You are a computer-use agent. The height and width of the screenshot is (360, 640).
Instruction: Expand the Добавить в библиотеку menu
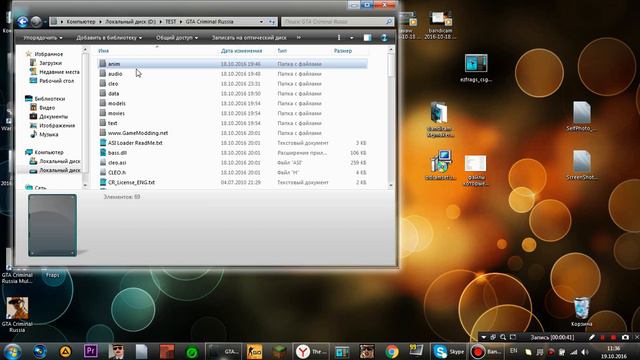[109, 38]
